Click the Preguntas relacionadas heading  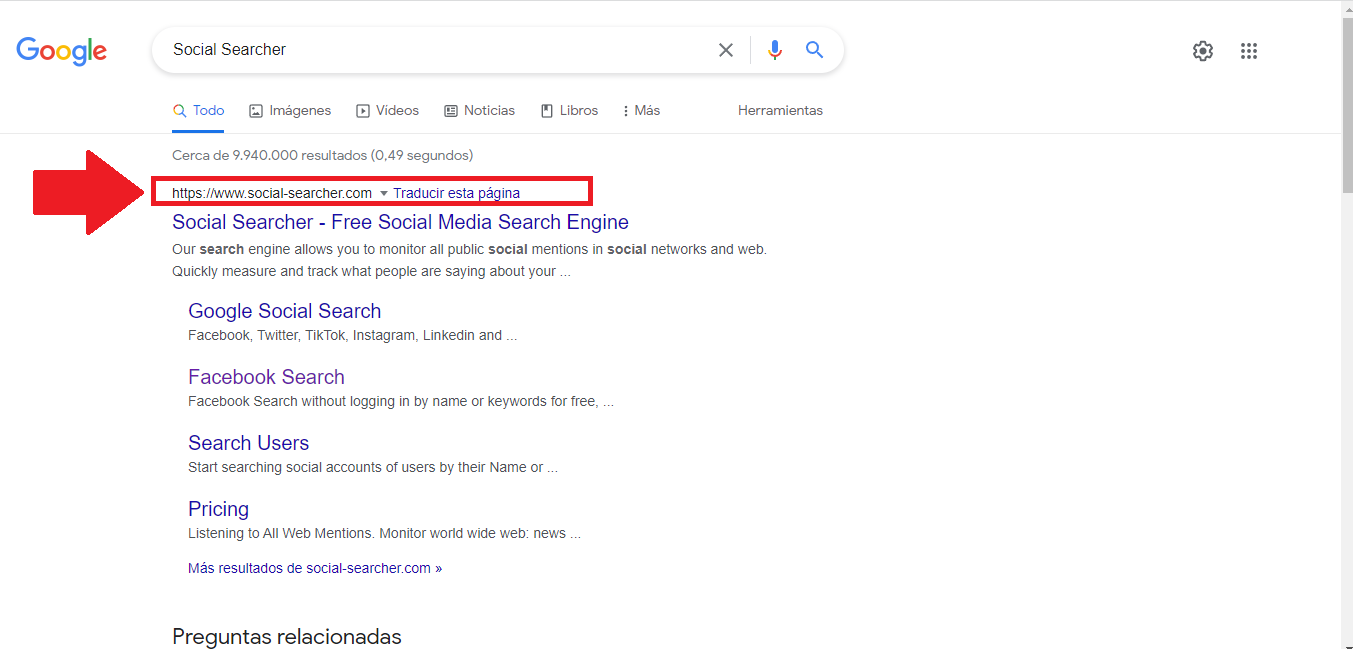(x=287, y=636)
